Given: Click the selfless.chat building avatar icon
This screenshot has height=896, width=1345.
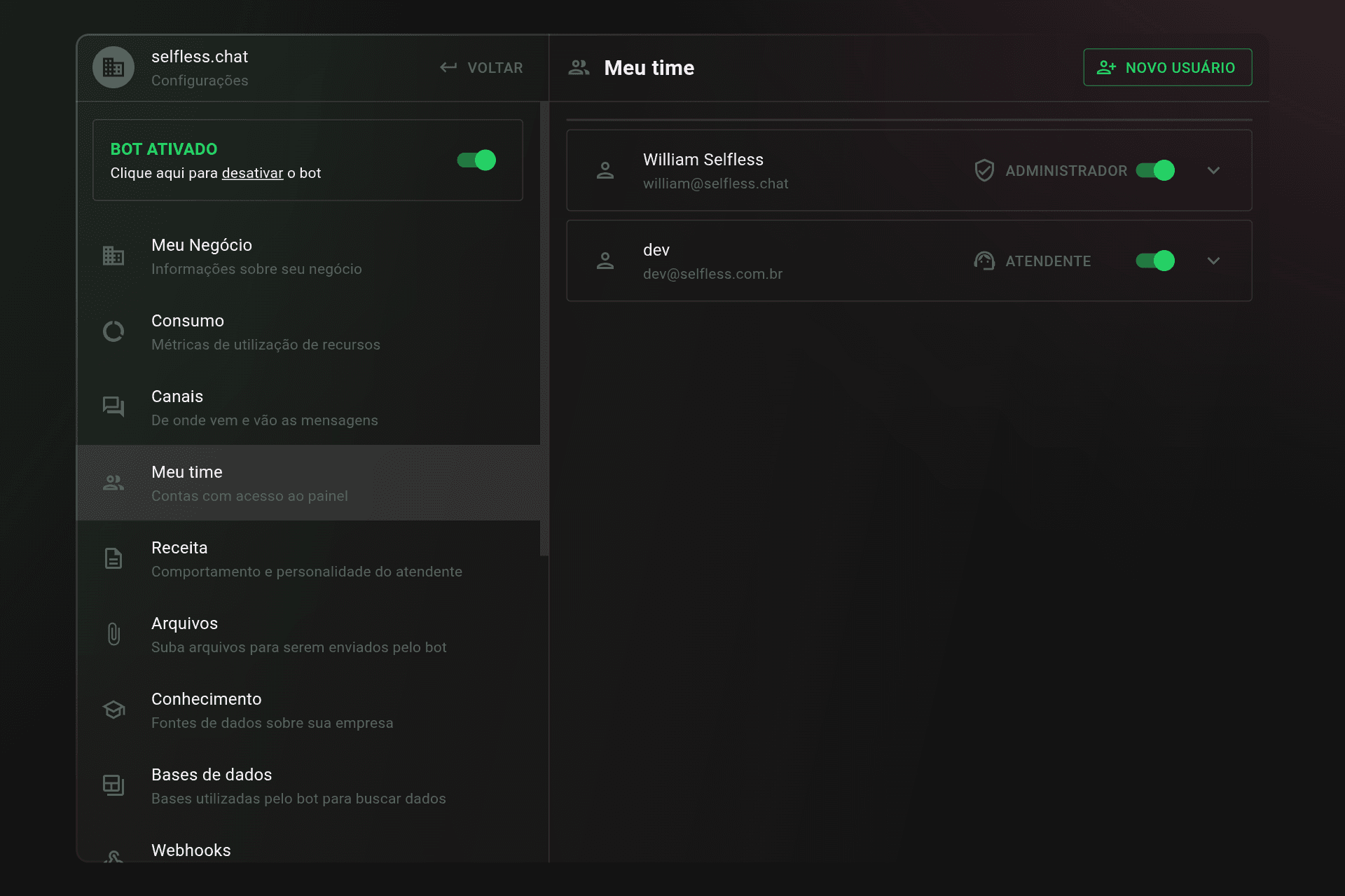Looking at the screenshot, I should tap(113, 67).
